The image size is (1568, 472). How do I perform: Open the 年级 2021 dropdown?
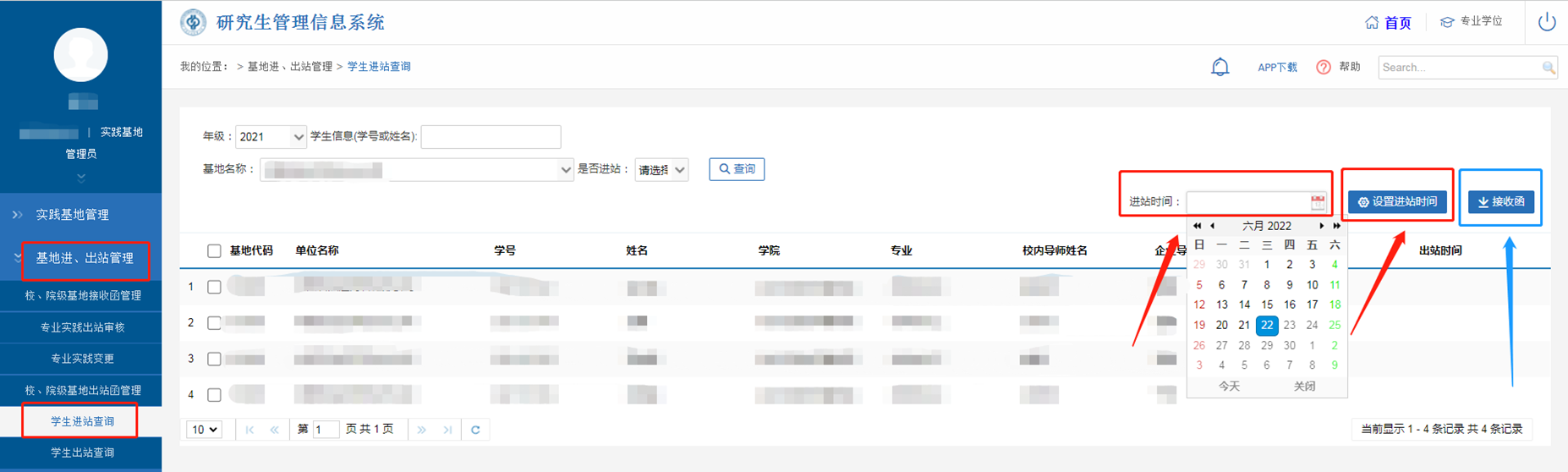pyautogui.click(x=271, y=137)
